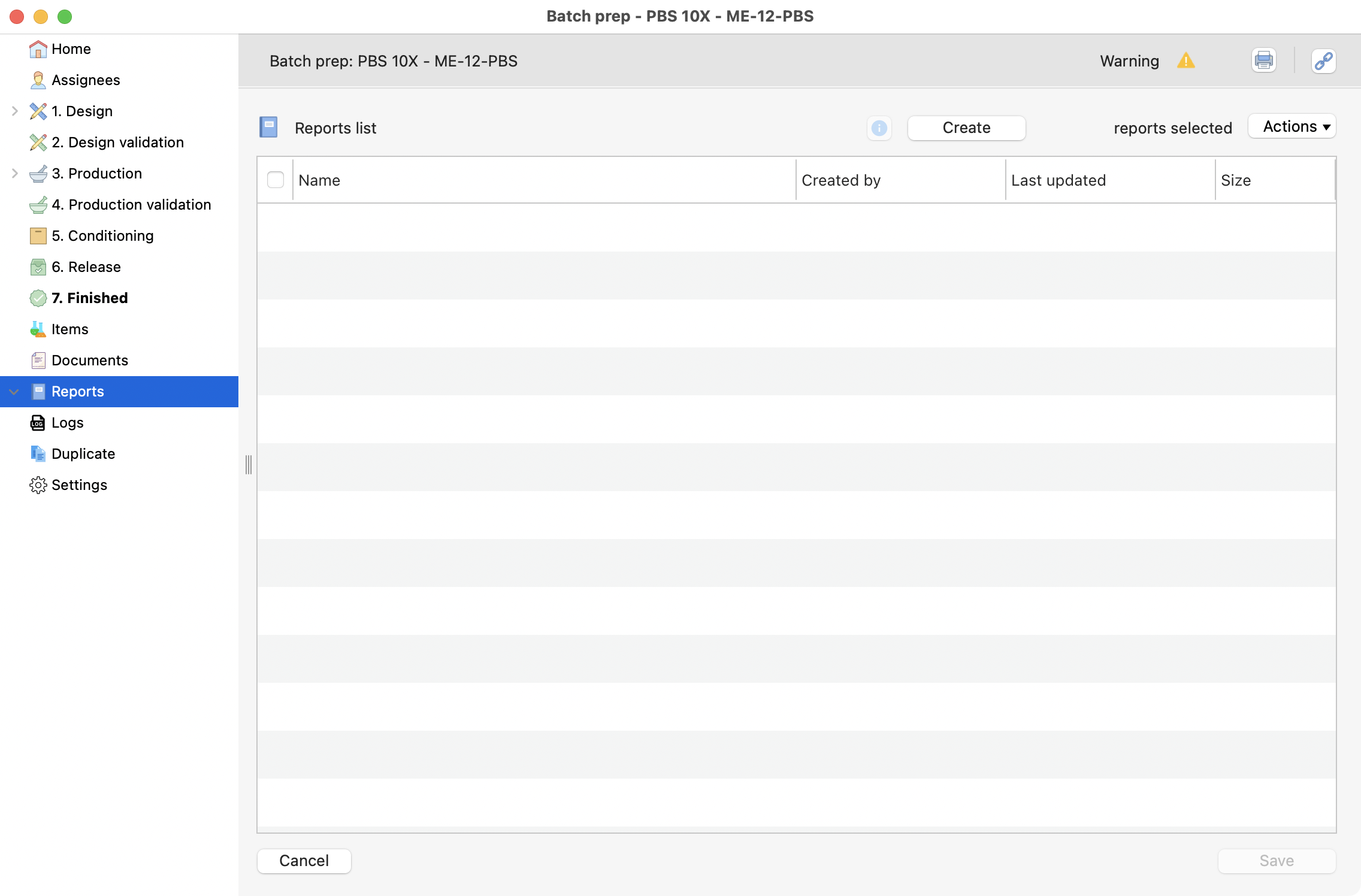Expand the 1. Design tree node

point(15,111)
